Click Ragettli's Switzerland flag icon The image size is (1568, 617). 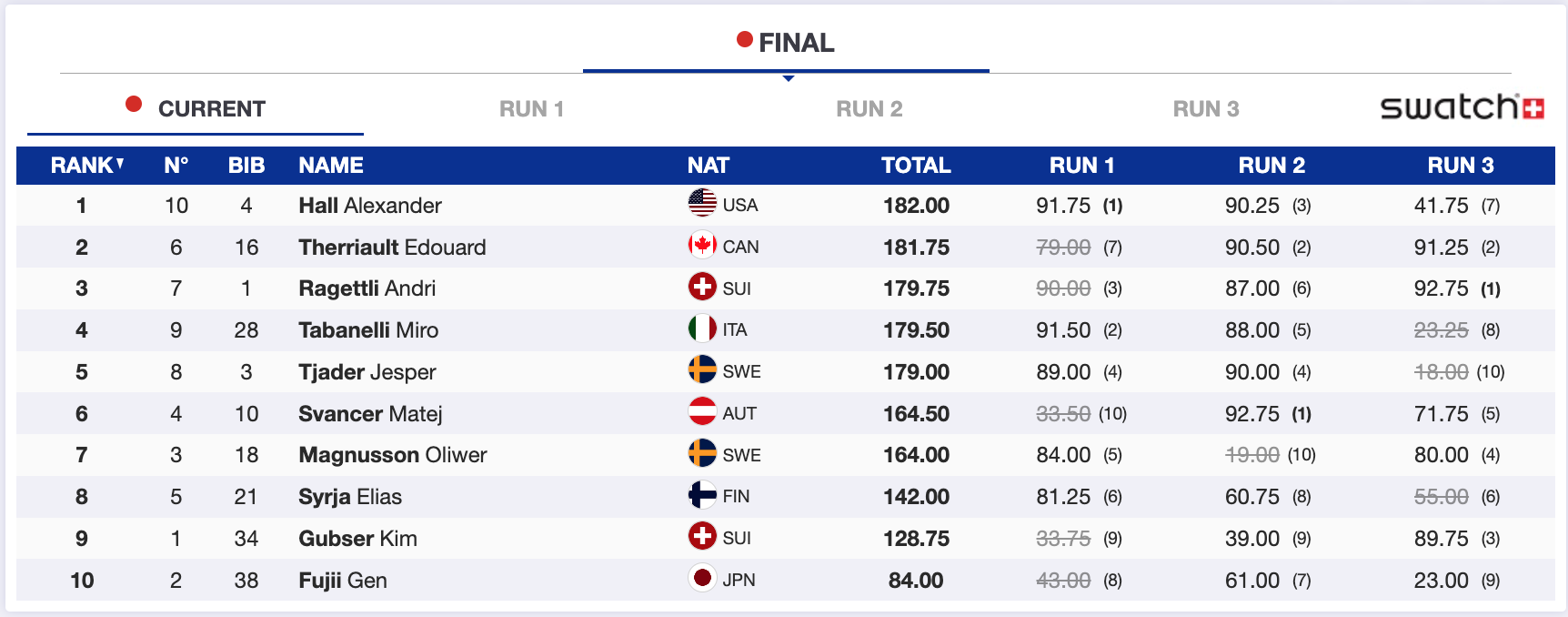[x=702, y=287]
